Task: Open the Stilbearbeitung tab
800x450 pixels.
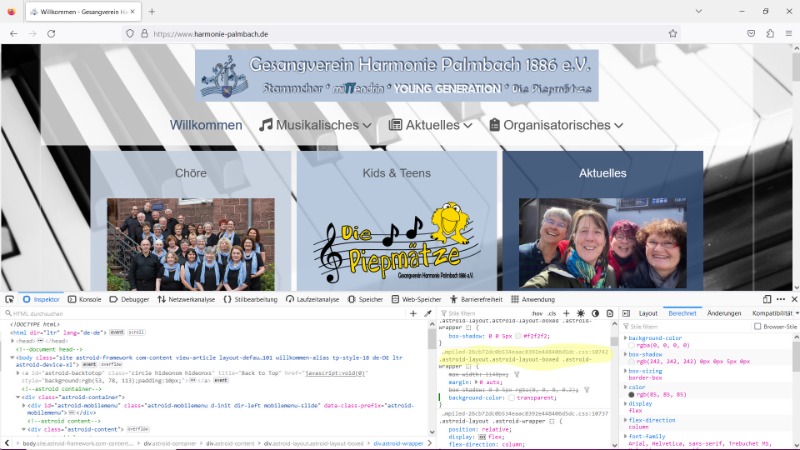Action: coord(251,299)
